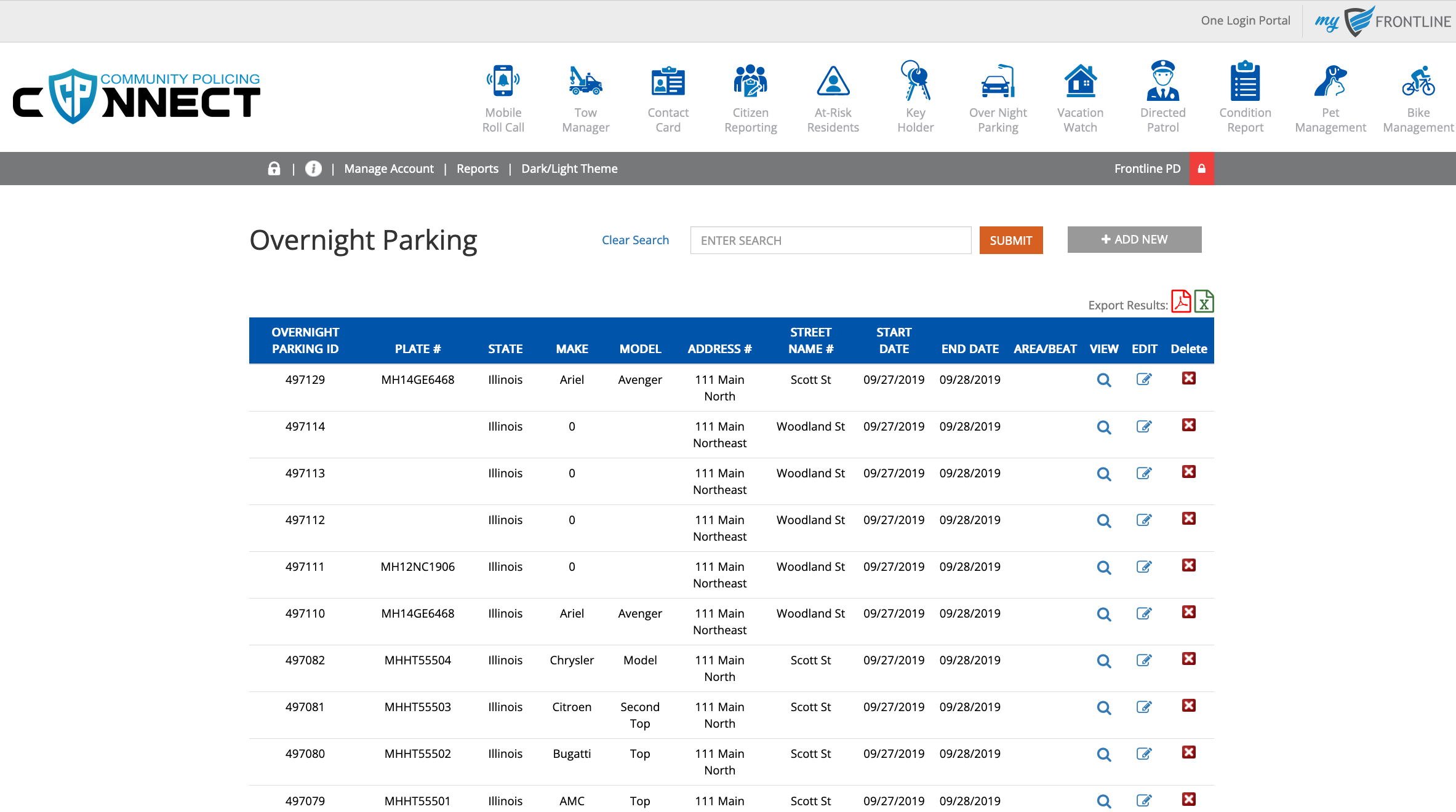The width and height of the screenshot is (1456, 812).
Task: Open the Tow Manager module icon
Action: pyautogui.click(x=585, y=82)
